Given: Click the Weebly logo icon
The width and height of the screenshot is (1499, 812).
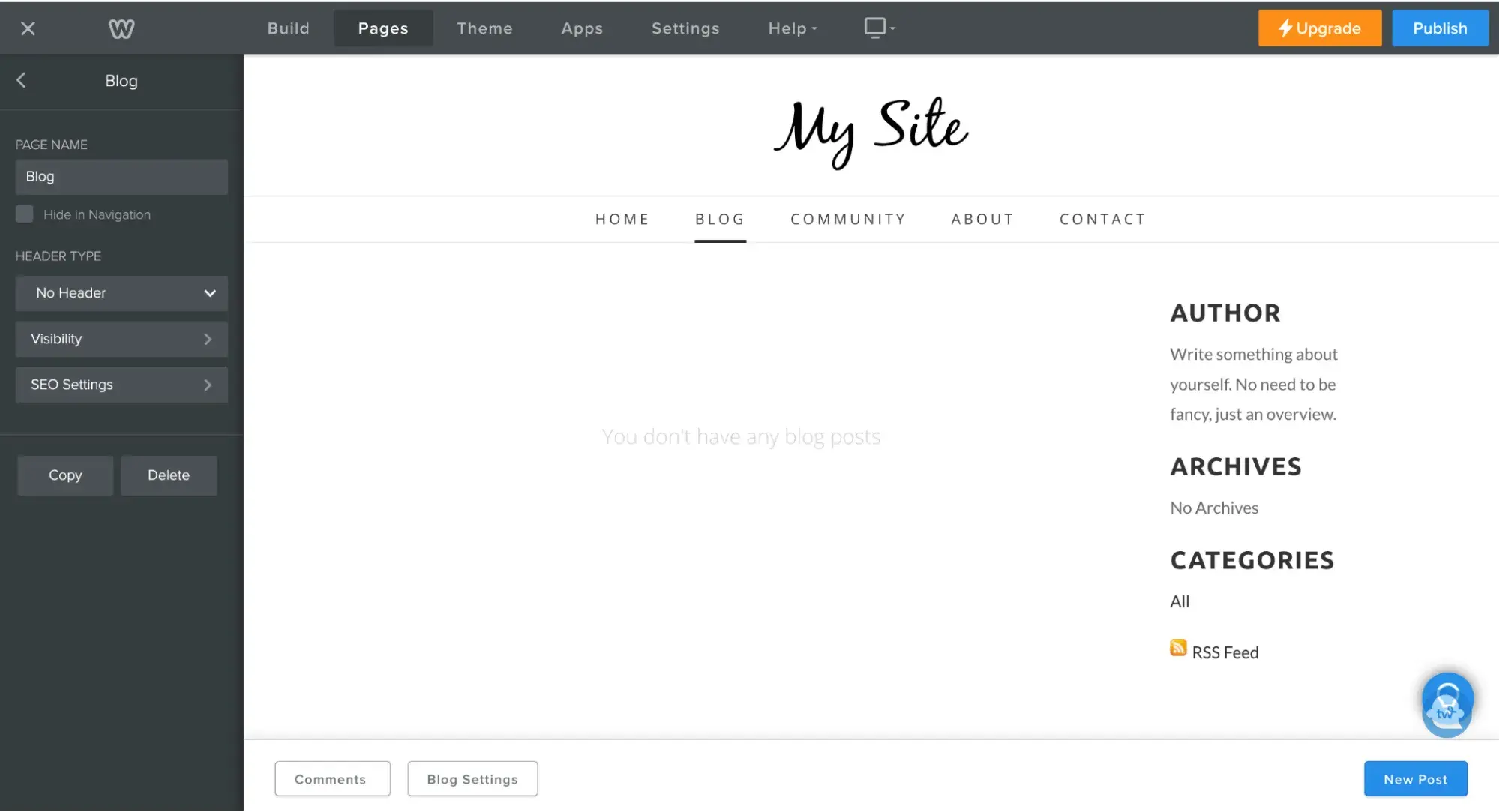Looking at the screenshot, I should (121, 28).
